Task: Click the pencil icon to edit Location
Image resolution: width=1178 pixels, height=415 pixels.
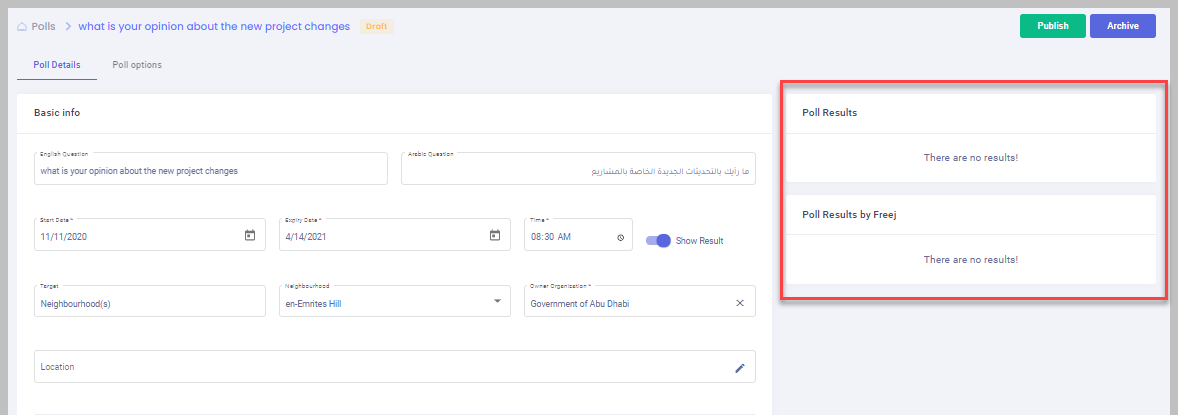Action: (740, 368)
